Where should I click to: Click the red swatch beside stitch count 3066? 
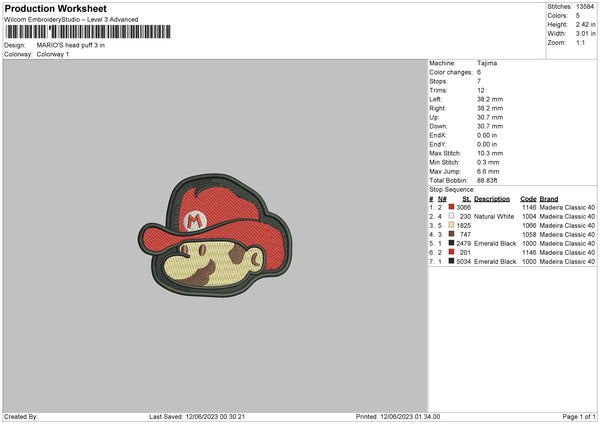pyautogui.click(x=452, y=207)
